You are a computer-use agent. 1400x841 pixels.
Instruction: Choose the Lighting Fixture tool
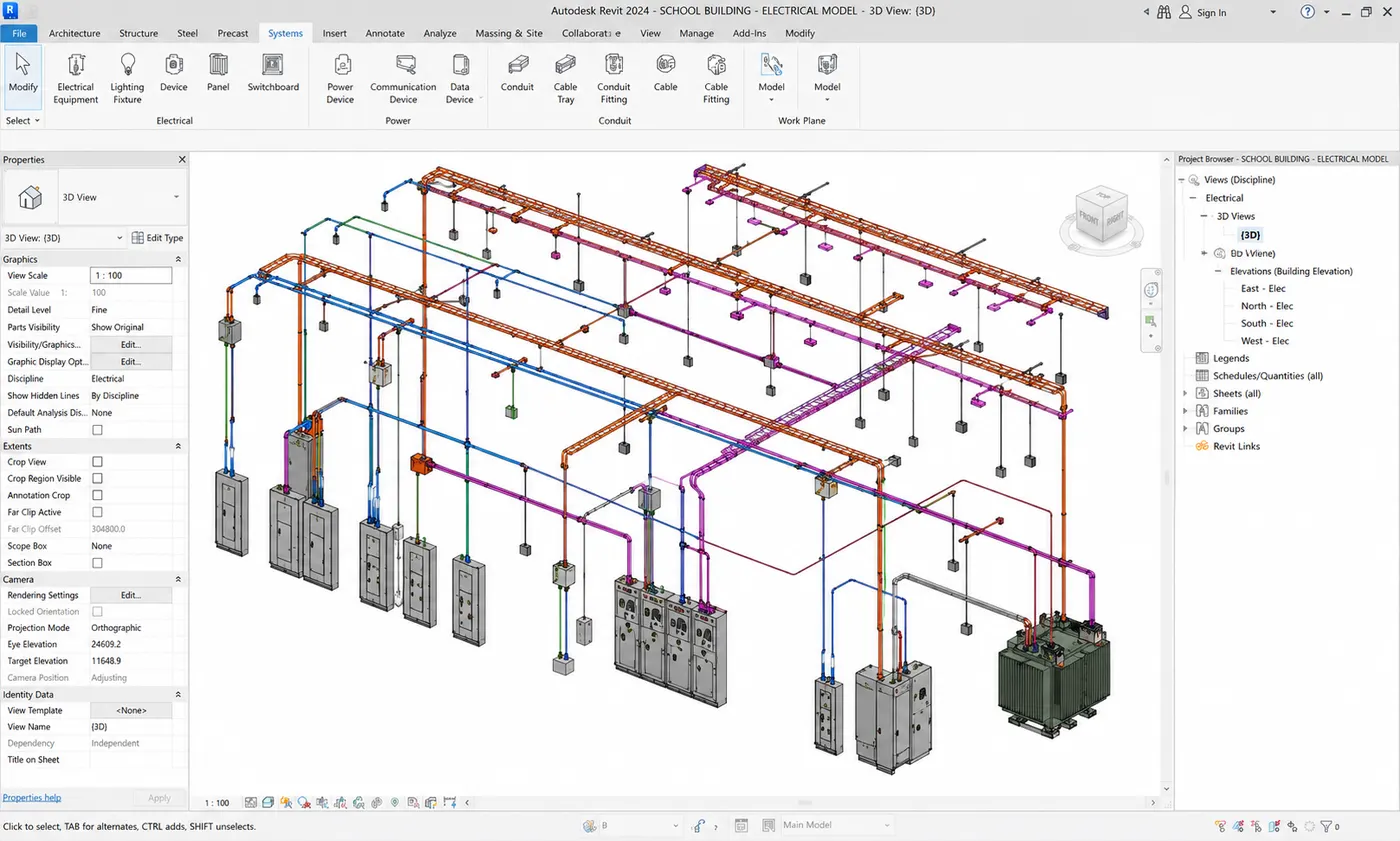(x=127, y=79)
